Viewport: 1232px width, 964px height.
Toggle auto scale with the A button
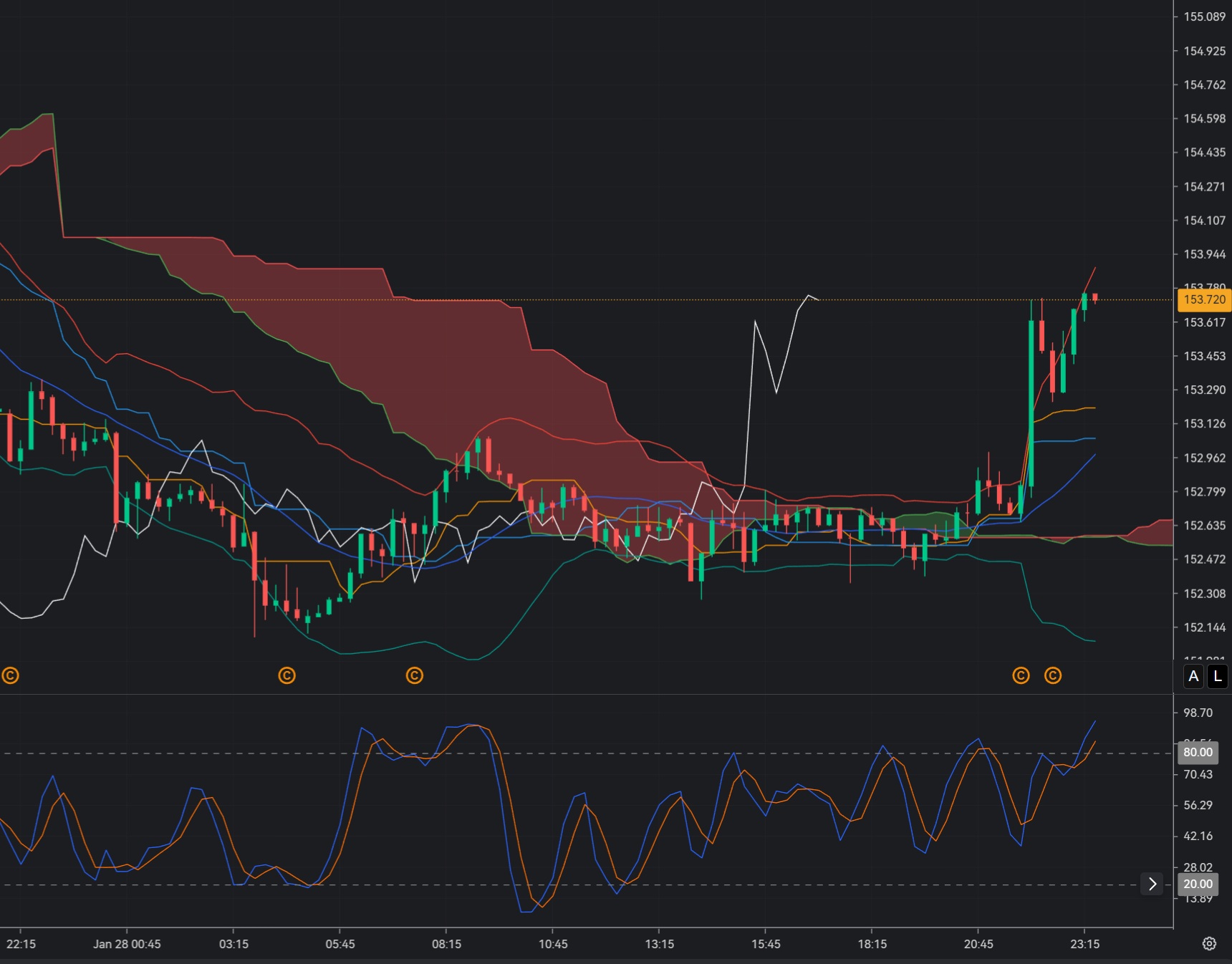(1193, 675)
